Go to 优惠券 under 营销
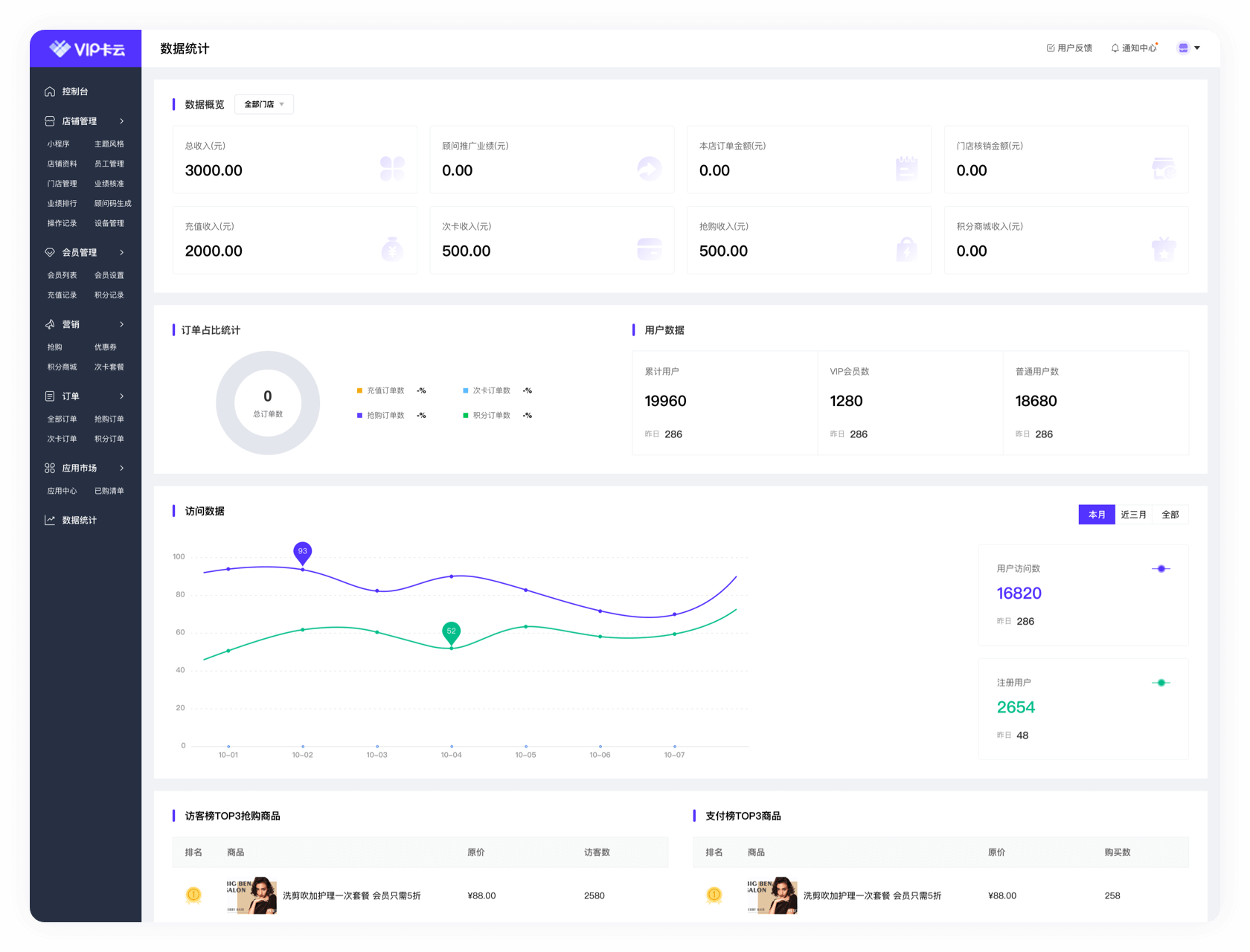Viewport: 1250px width, 952px height. point(106,347)
